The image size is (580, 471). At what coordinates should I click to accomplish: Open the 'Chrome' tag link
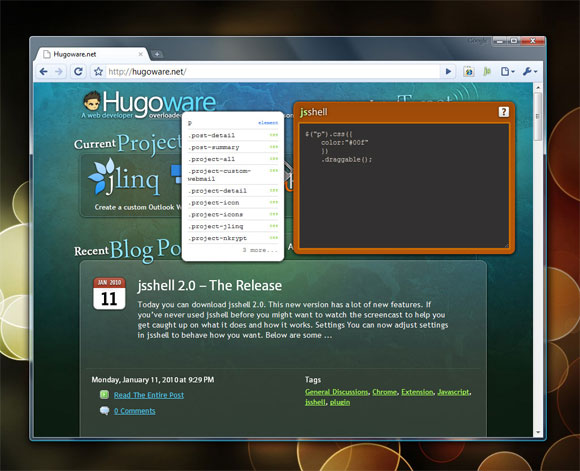[x=384, y=392]
